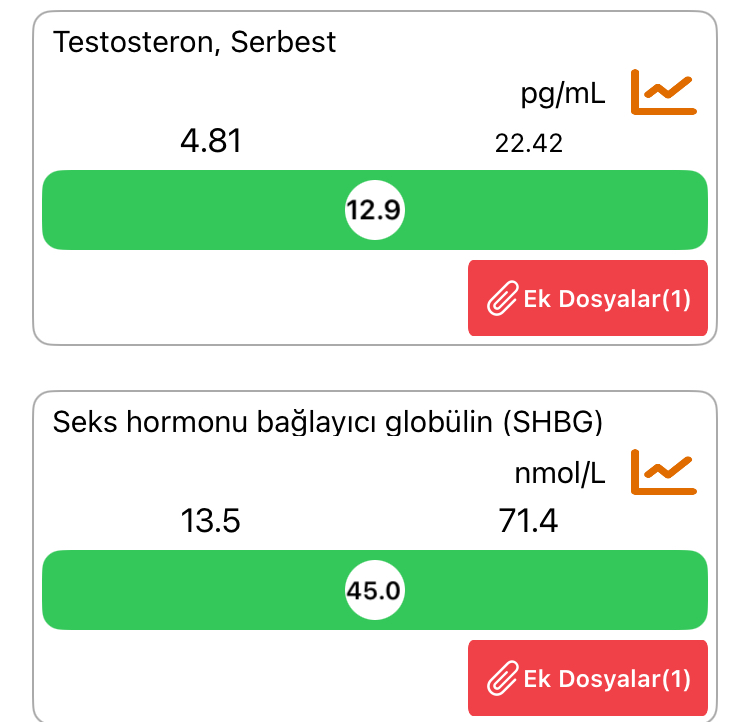Viewport: 750px width, 722px height.
Task: Tap the lower limit value 13.5
Action: click(x=210, y=521)
